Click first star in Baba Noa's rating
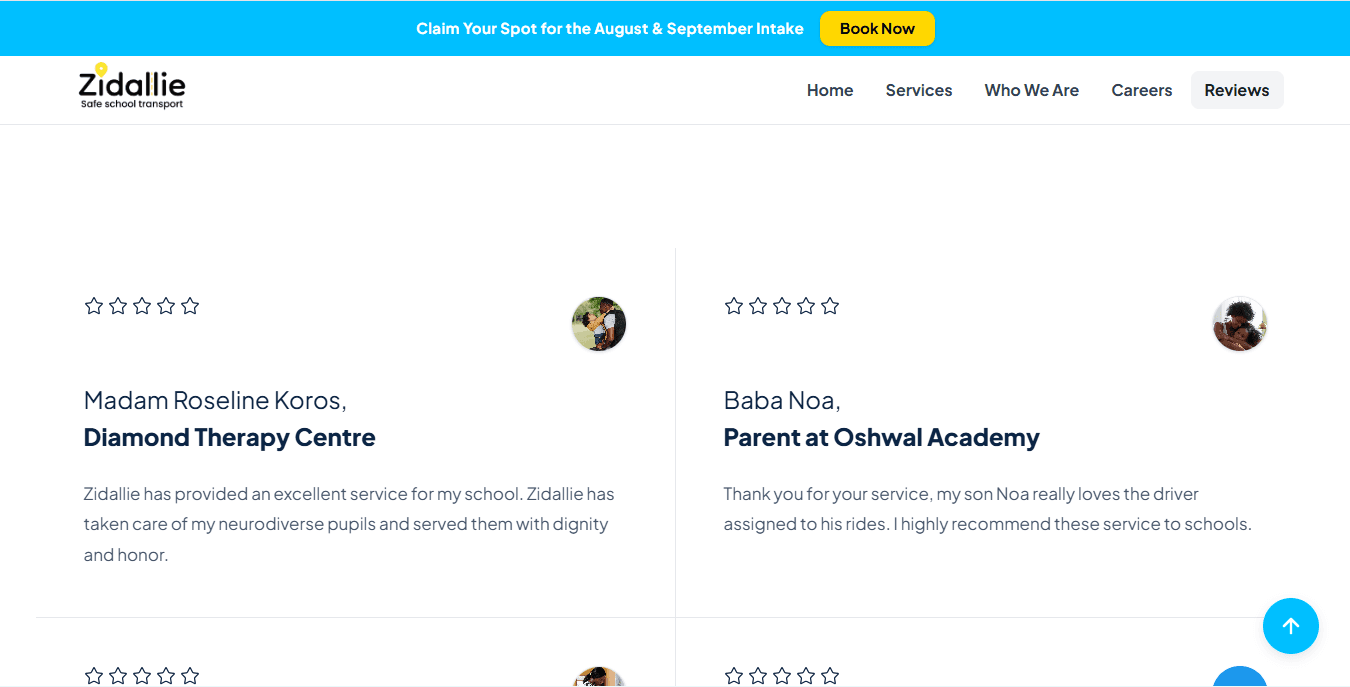Image resolution: width=1350 pixels, height=687 pixels. point(734,306)
